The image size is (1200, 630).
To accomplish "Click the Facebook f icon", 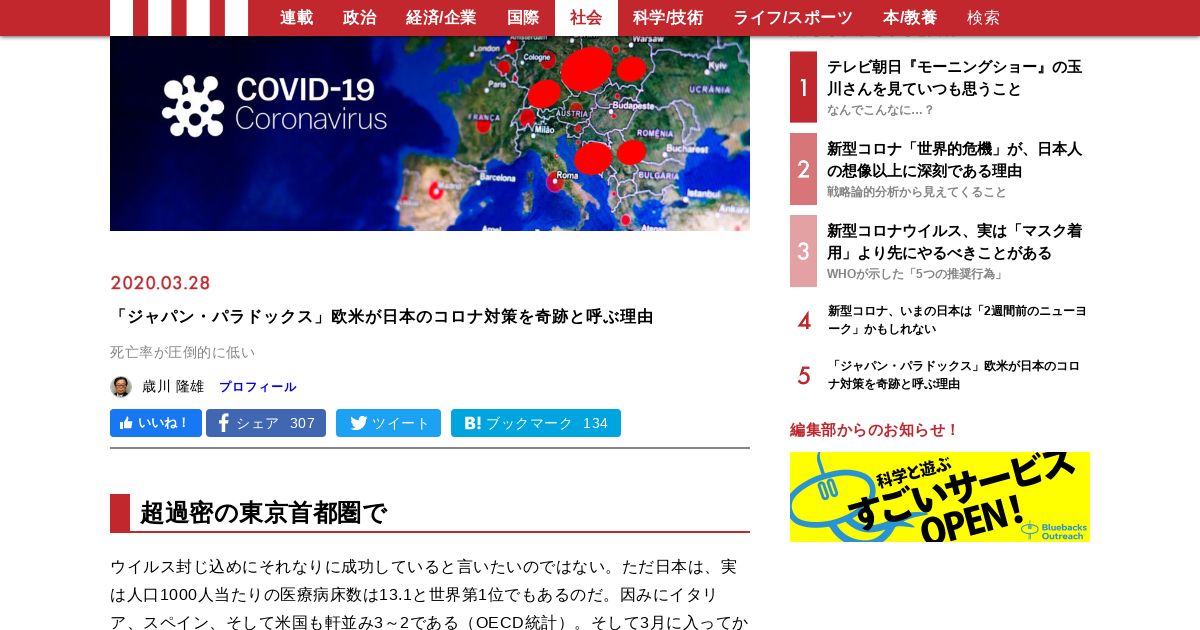I will point(224,423).
